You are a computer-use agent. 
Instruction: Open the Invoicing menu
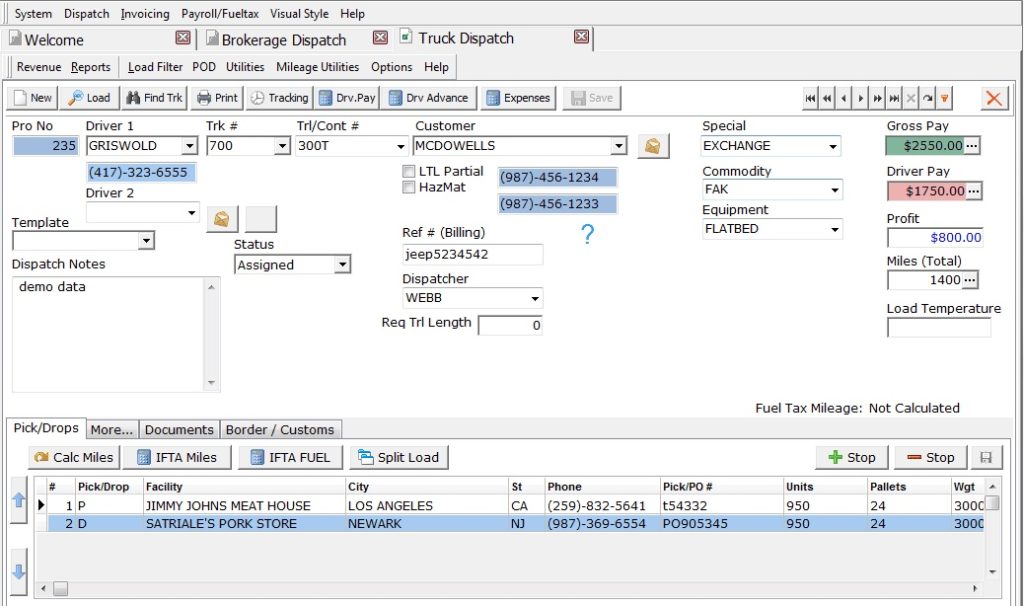coord(145,13)
